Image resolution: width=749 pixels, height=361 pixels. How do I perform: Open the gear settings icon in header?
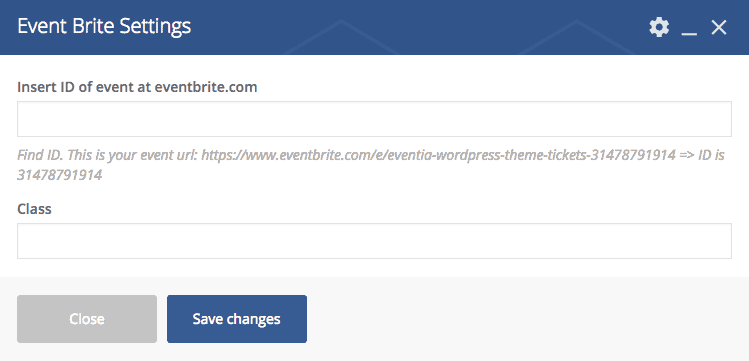(659, 27)
